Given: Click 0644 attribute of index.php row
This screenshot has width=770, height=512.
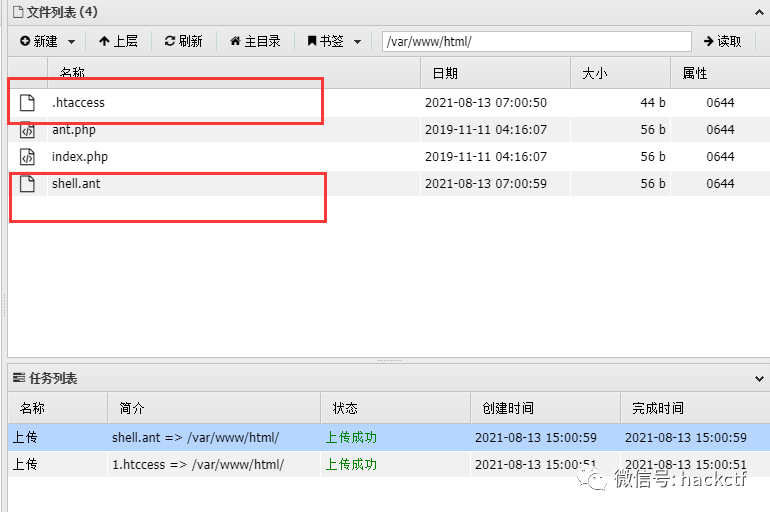Looking at the screenshot, I should coord(720,157).
